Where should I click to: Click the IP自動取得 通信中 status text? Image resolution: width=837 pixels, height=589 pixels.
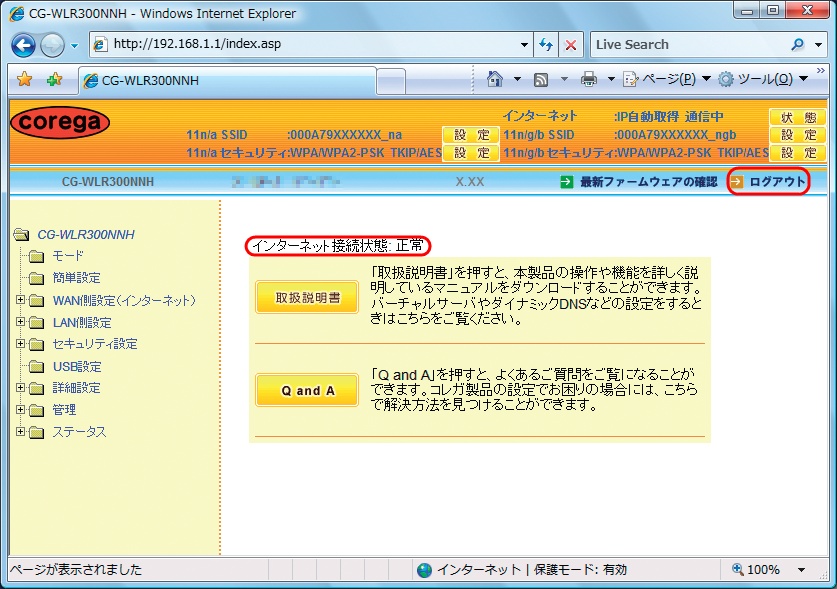[668, 116]
